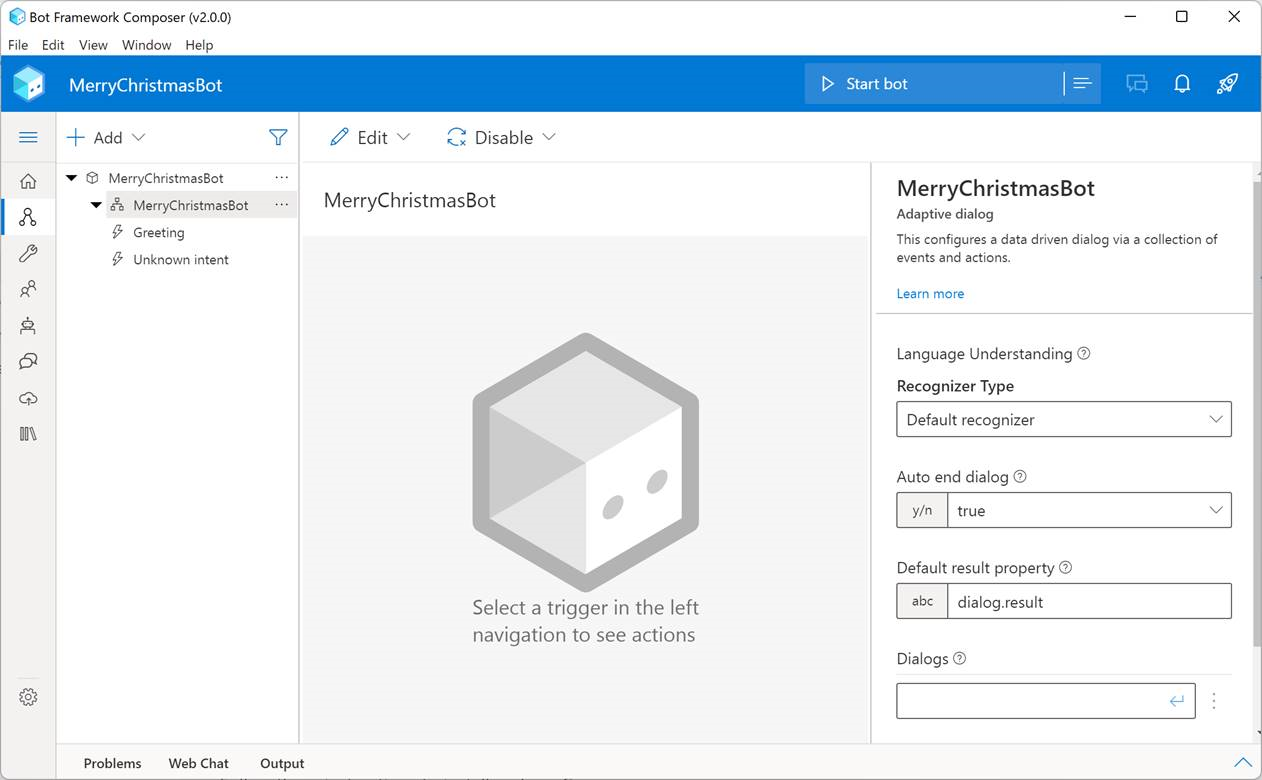The width and height of the screenshot is (1262, 780).
Task: Open the settings gear icon
Action: pyautogui.click(x=28, y=697)
